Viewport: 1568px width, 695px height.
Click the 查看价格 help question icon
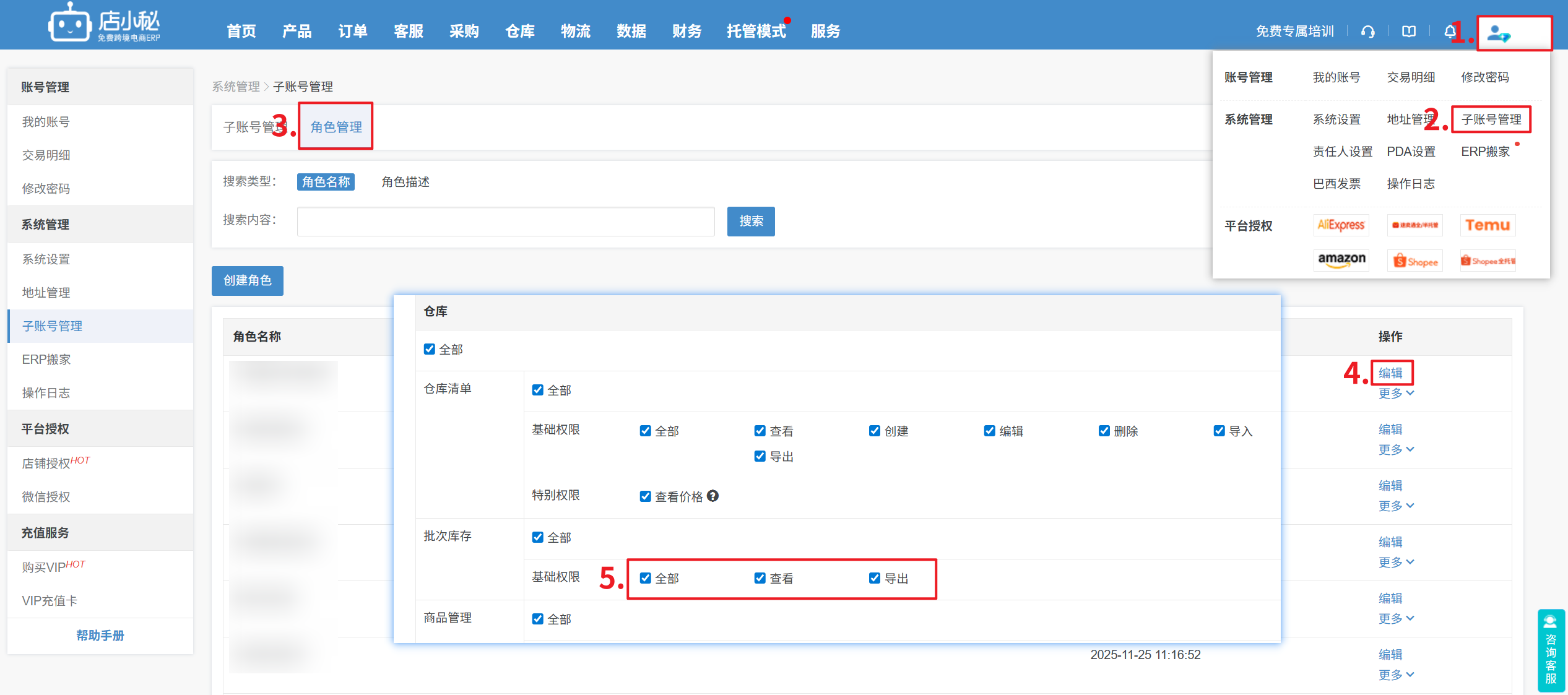click(x=713, y=496)
